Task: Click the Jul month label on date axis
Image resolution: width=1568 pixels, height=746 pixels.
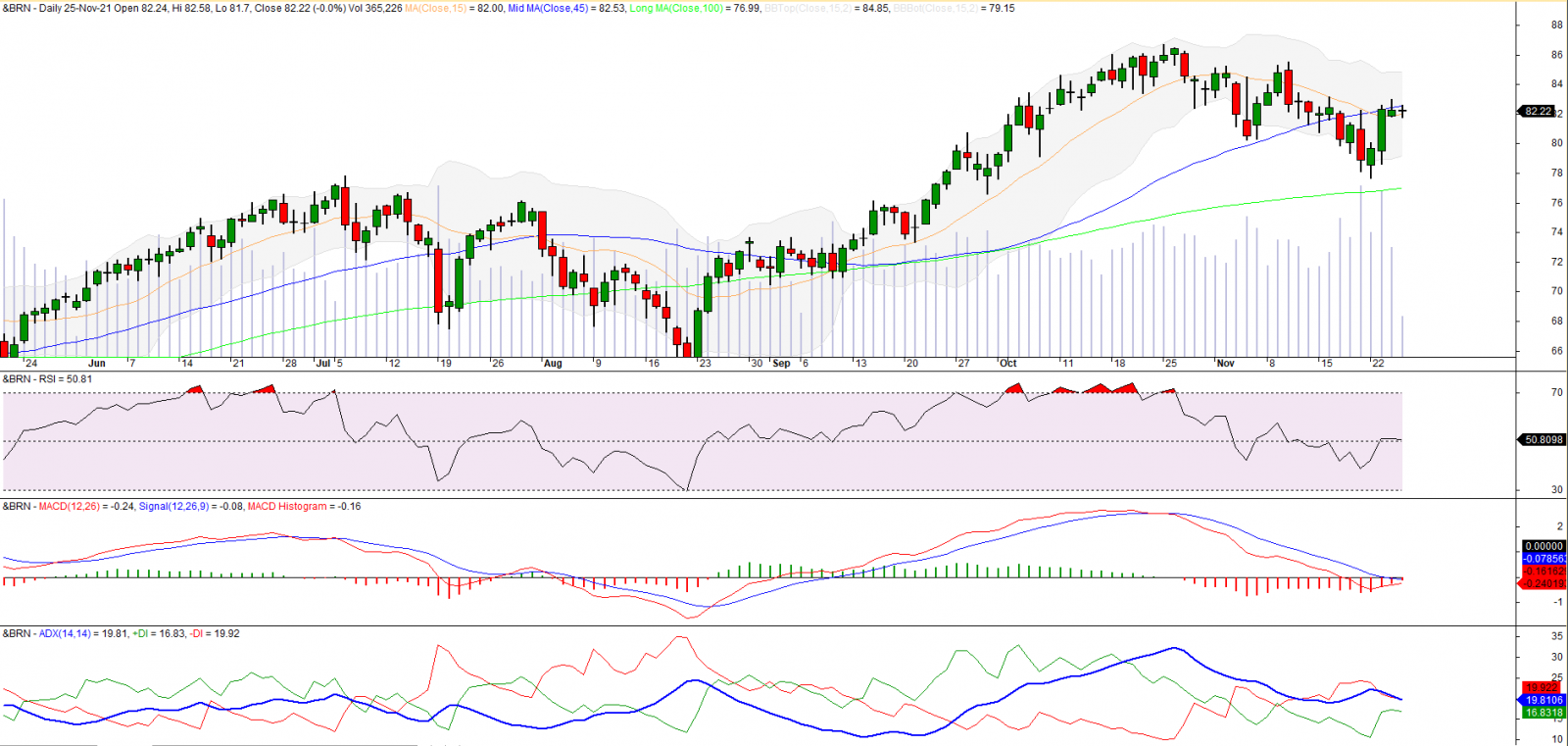Action: [x=323, y=363]
